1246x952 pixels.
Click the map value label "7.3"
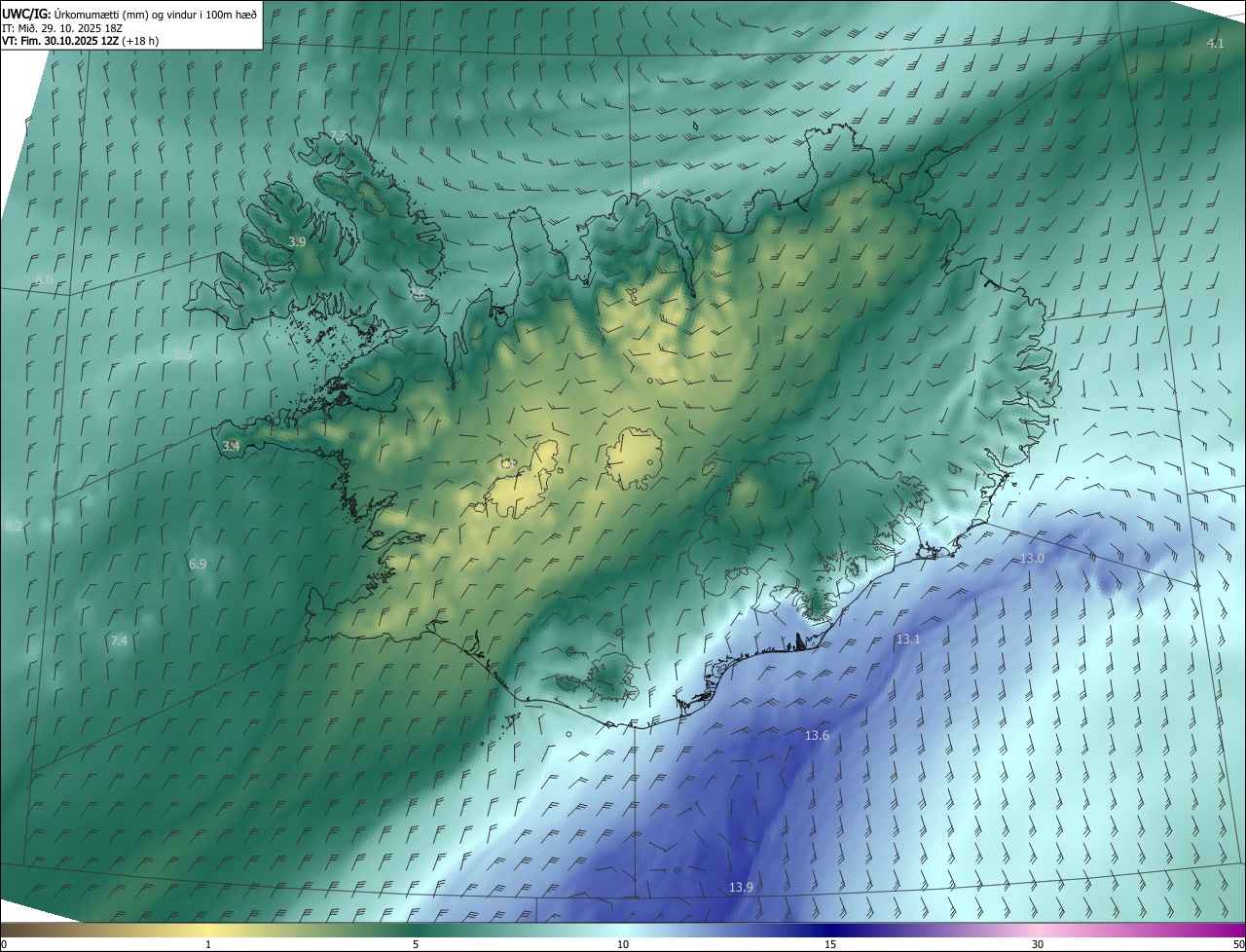(338, 134)
